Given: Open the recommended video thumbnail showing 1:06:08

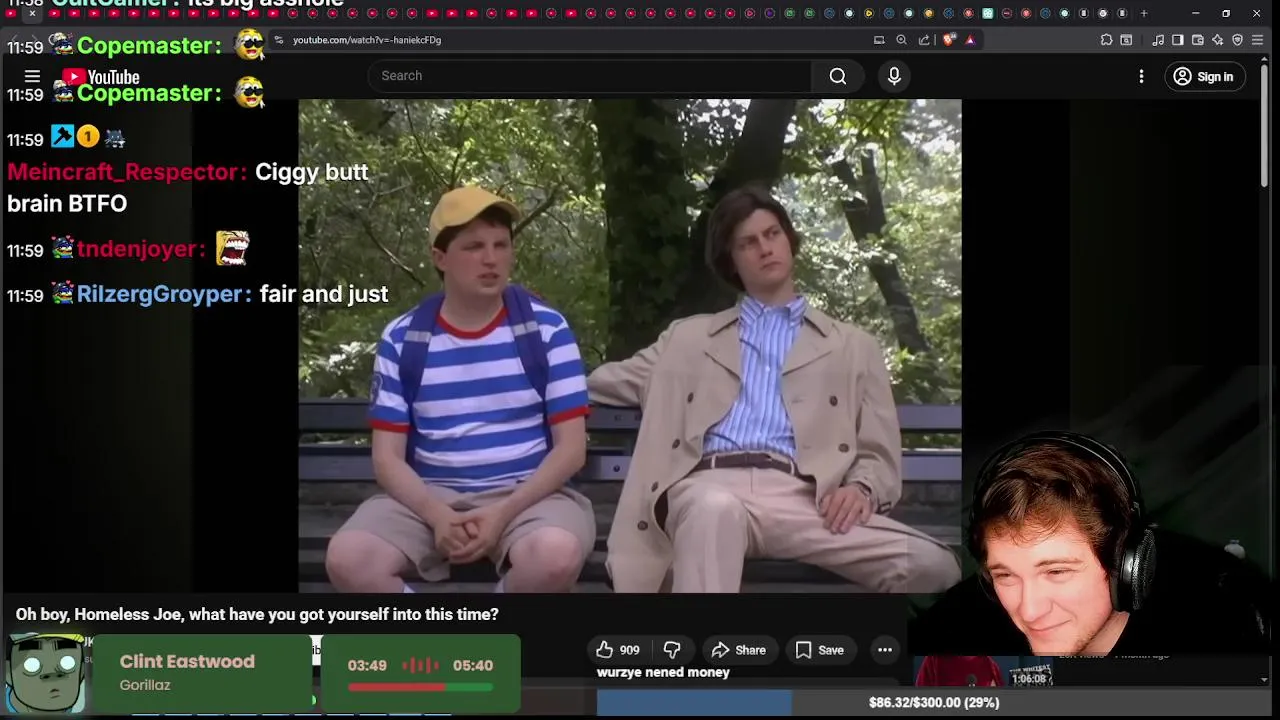Looking at the screenshot, I should [x=985, y=670].
